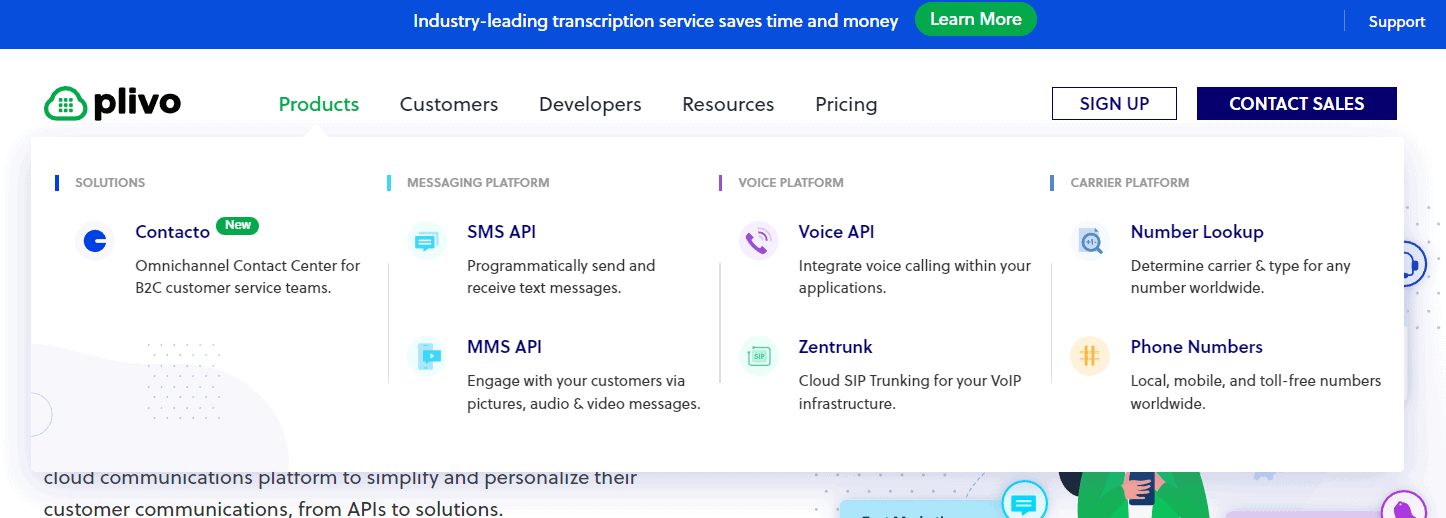The height and width of the screenshot is (518, 1446).
Task: Expand the Developers menu
Action: 590,104
